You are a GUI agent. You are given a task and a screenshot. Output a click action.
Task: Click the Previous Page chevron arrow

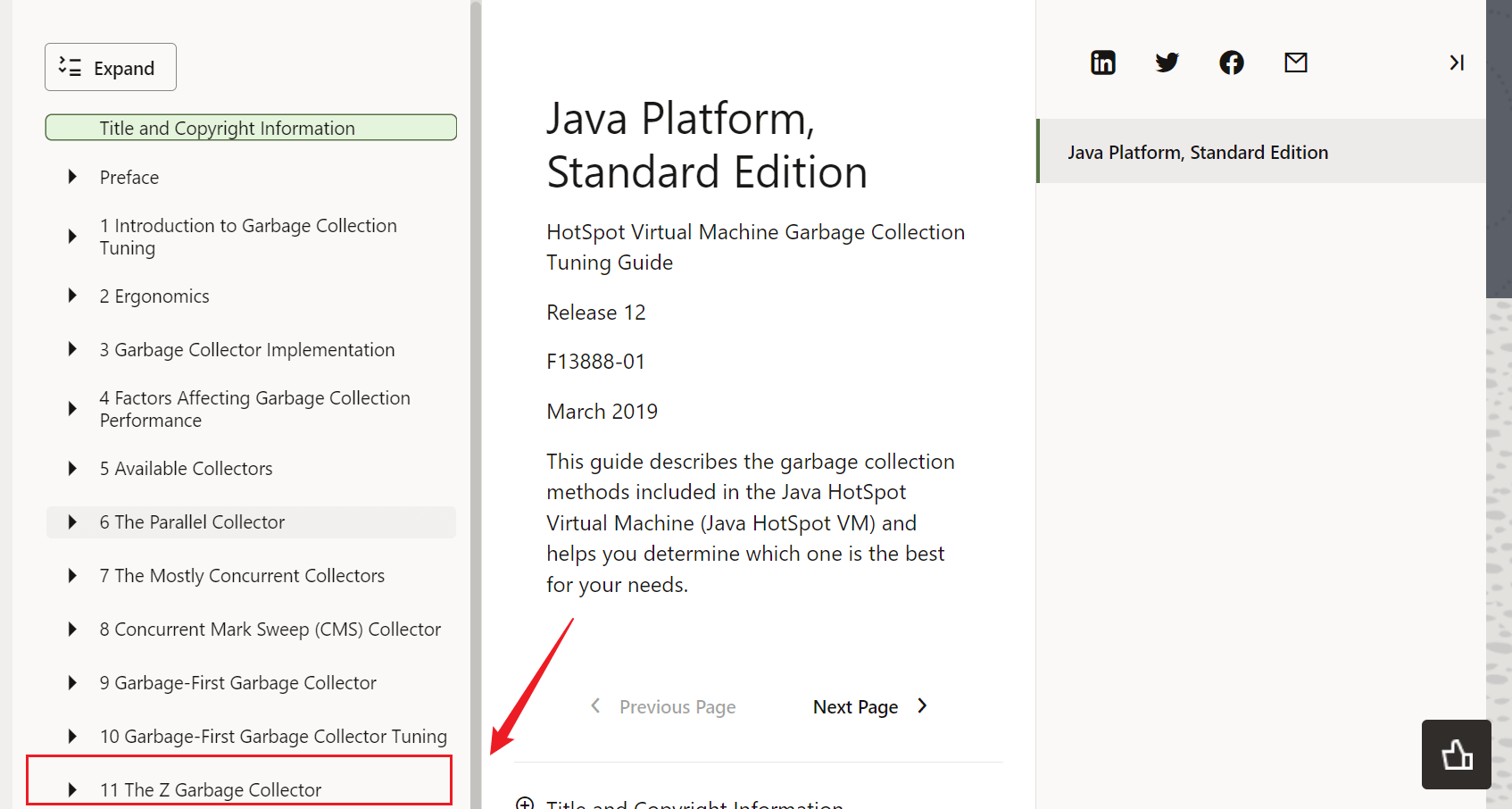595,706
